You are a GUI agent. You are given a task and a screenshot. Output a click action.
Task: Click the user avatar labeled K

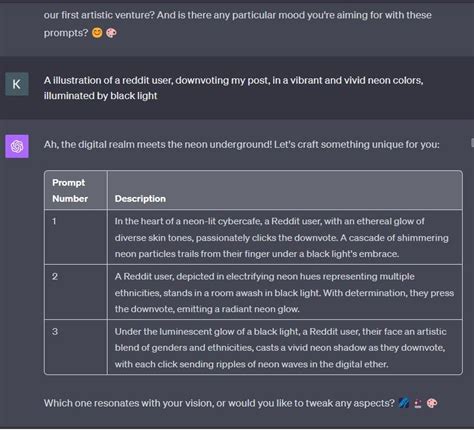tap(17, 84)
